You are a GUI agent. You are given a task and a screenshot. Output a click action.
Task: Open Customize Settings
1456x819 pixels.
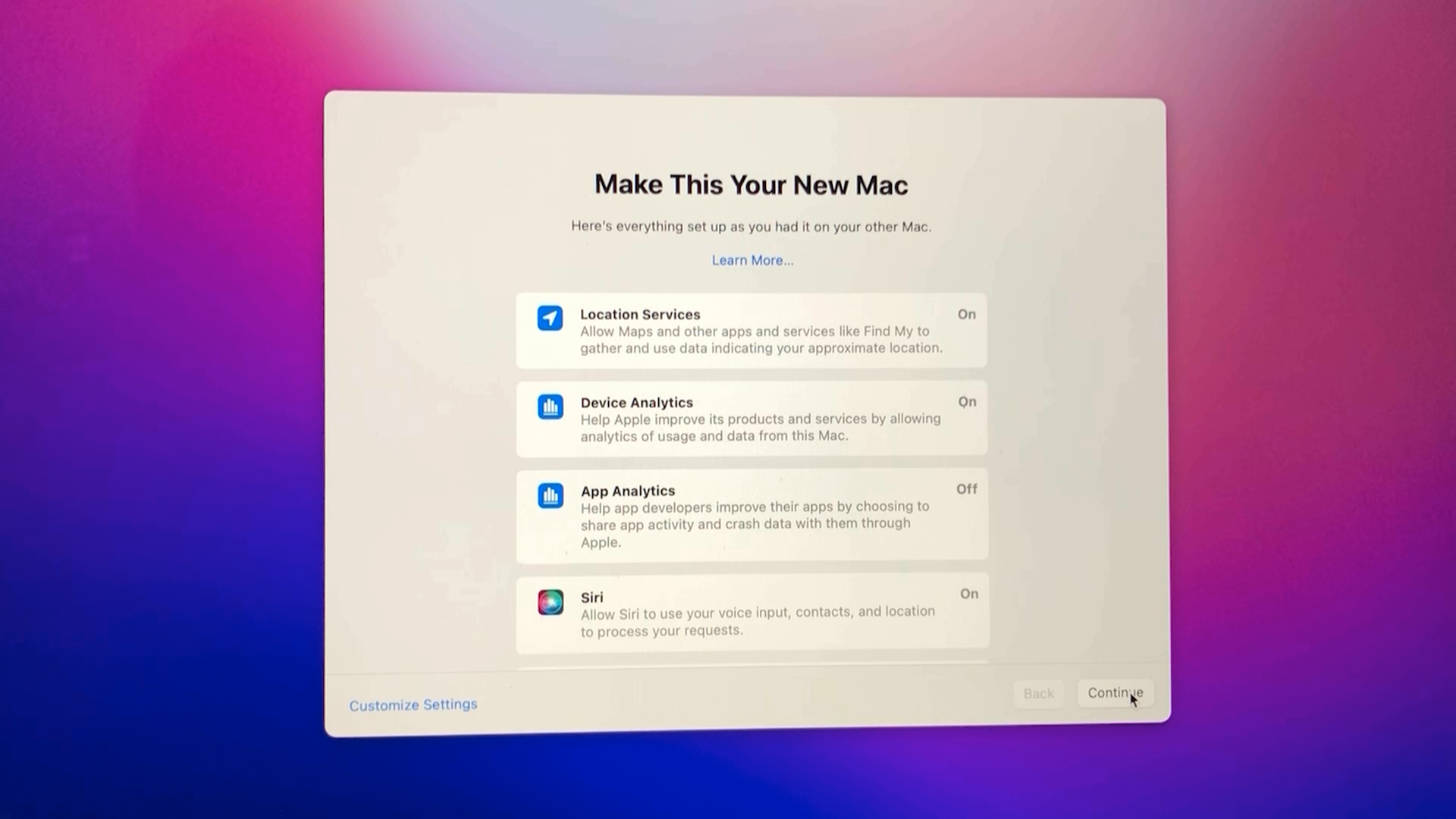tap(413, 704)
